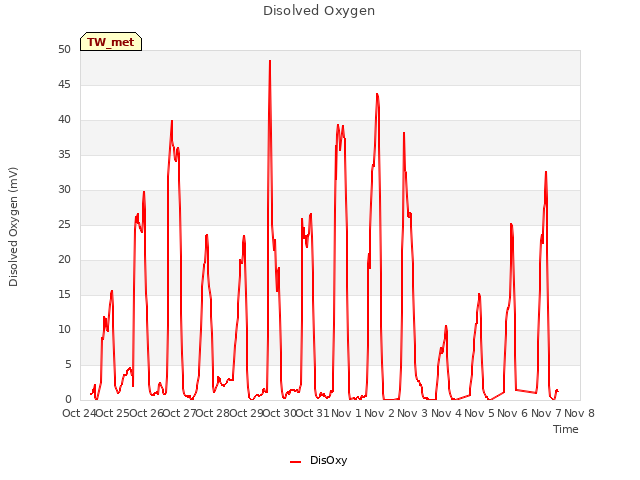Screen dimensions: 640x480
Task: Click the Oct 25 date tick label
Action: click(x=113, y=413)
